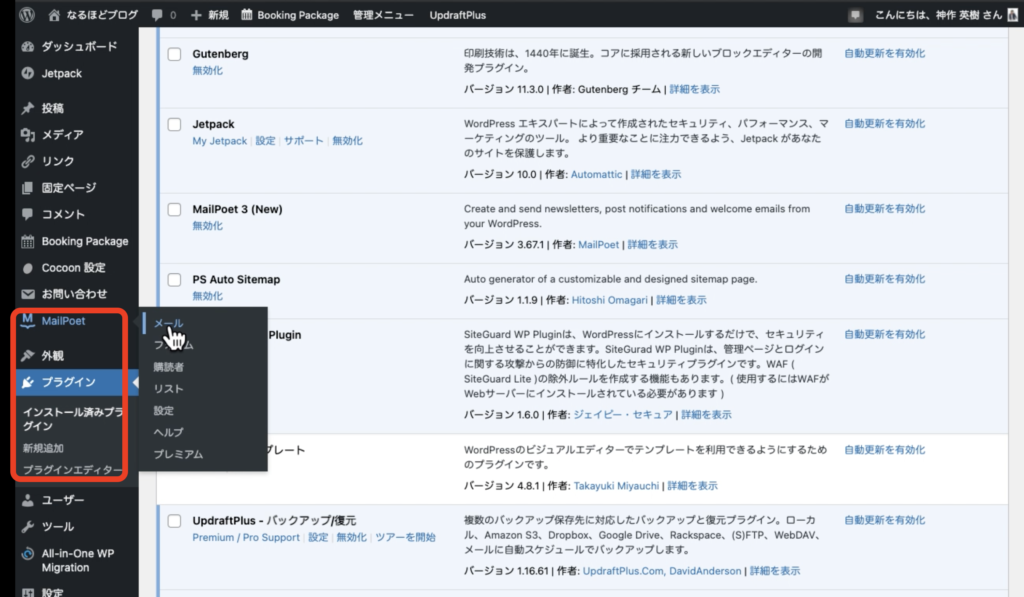
Task: Open author link Automattic
Action: pos(596,174)
